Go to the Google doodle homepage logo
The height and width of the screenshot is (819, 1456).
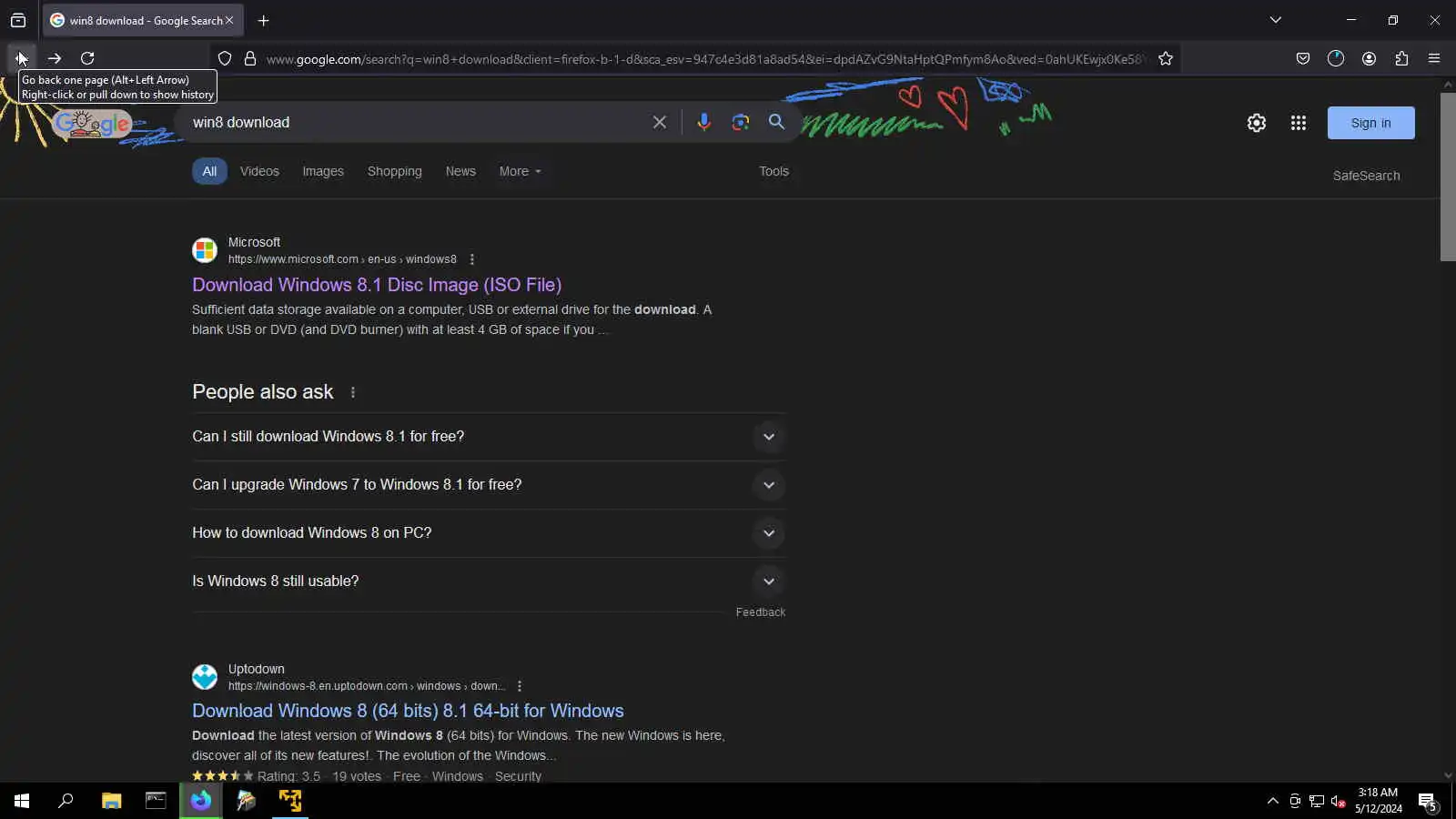[92, 124]
